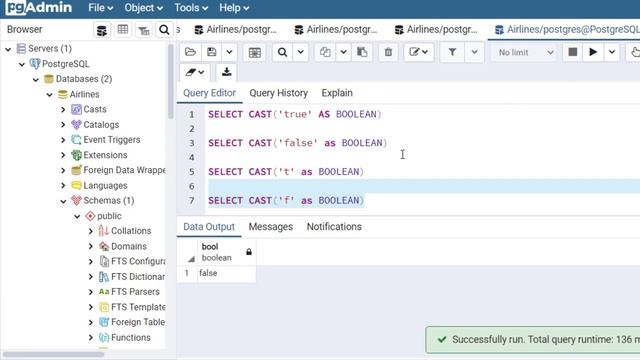Select the Data Output tab
The height and width of the screenshot is (360, 640).
(x=209, y=227)
